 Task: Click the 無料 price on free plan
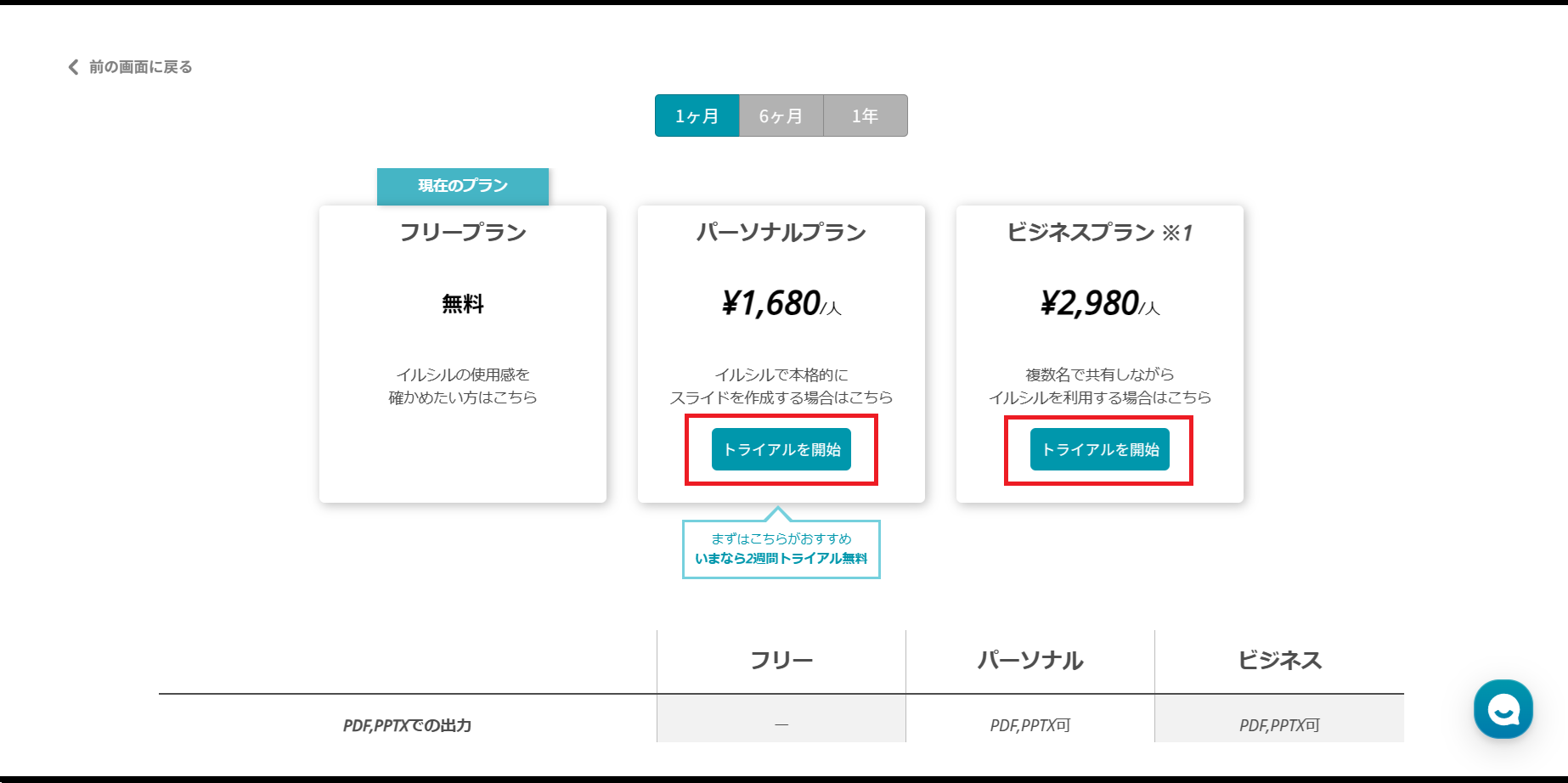pos(463,304)
